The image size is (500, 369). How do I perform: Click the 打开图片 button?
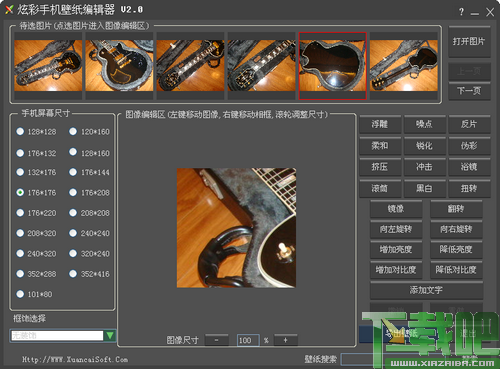(x=469, y=42)
